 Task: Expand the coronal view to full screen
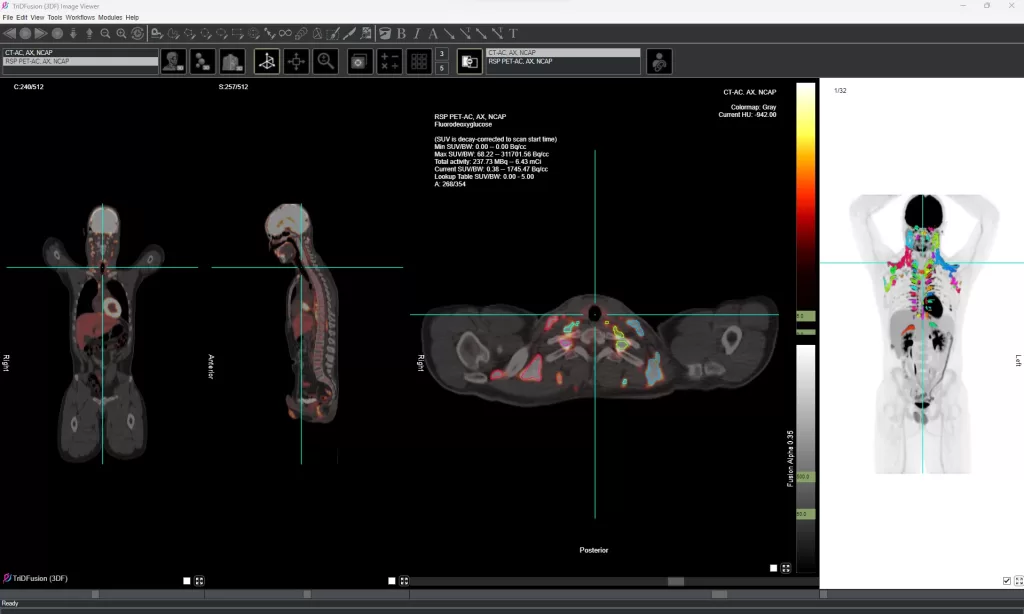pyautogui.click(x=199, y=580)
